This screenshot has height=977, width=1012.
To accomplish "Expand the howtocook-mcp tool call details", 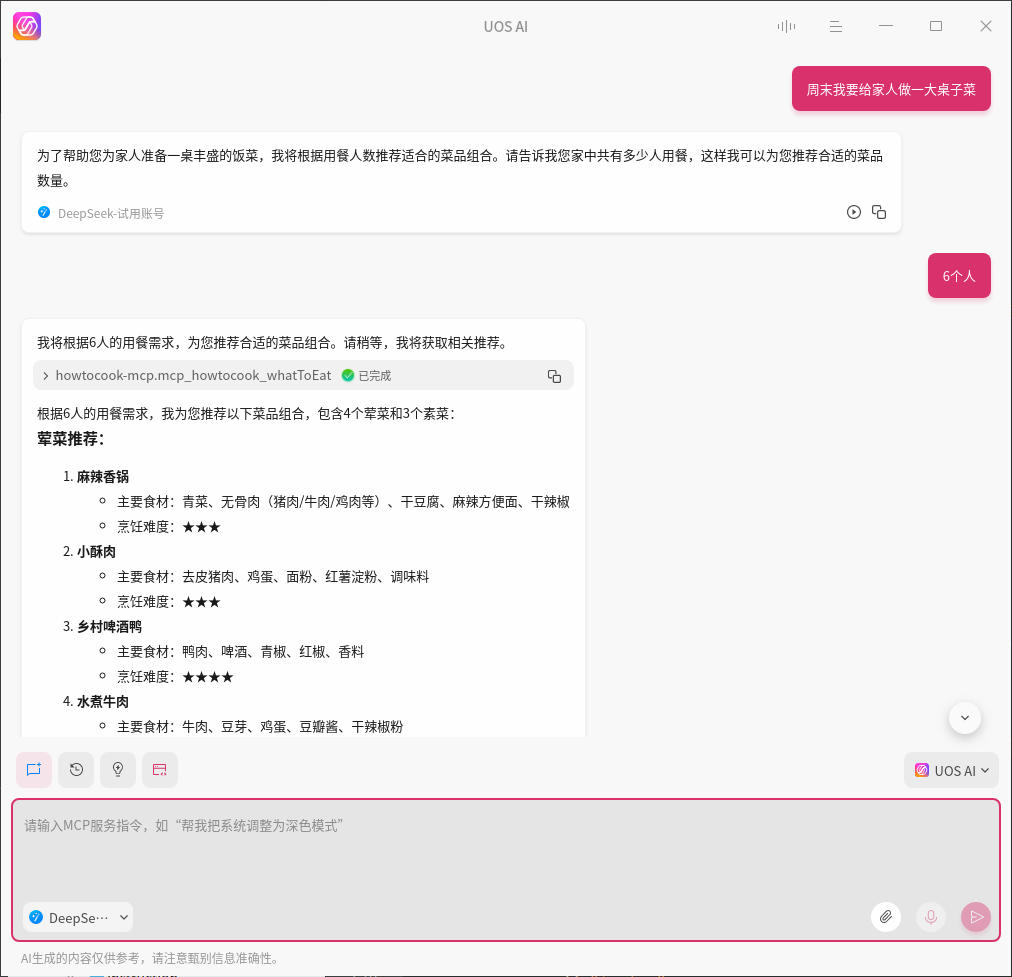I will click(46, 376).
